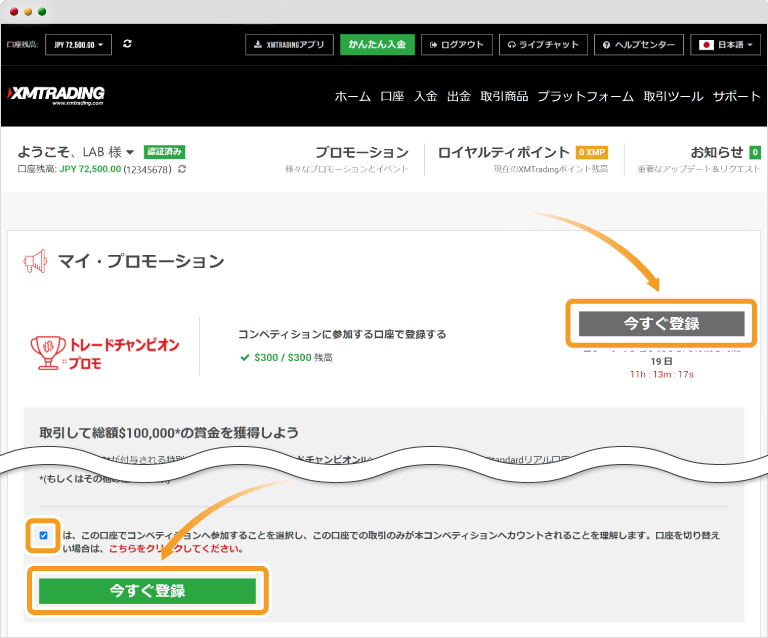Click the 認証済み verified badge
Viewport: 768px width, 638px height.
click(x=165, y=152)
